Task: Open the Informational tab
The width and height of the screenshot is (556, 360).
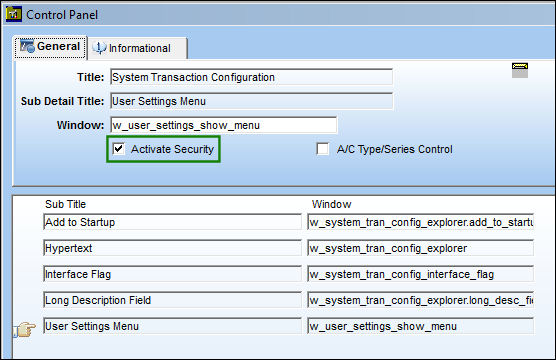Action: coord(138,48)
